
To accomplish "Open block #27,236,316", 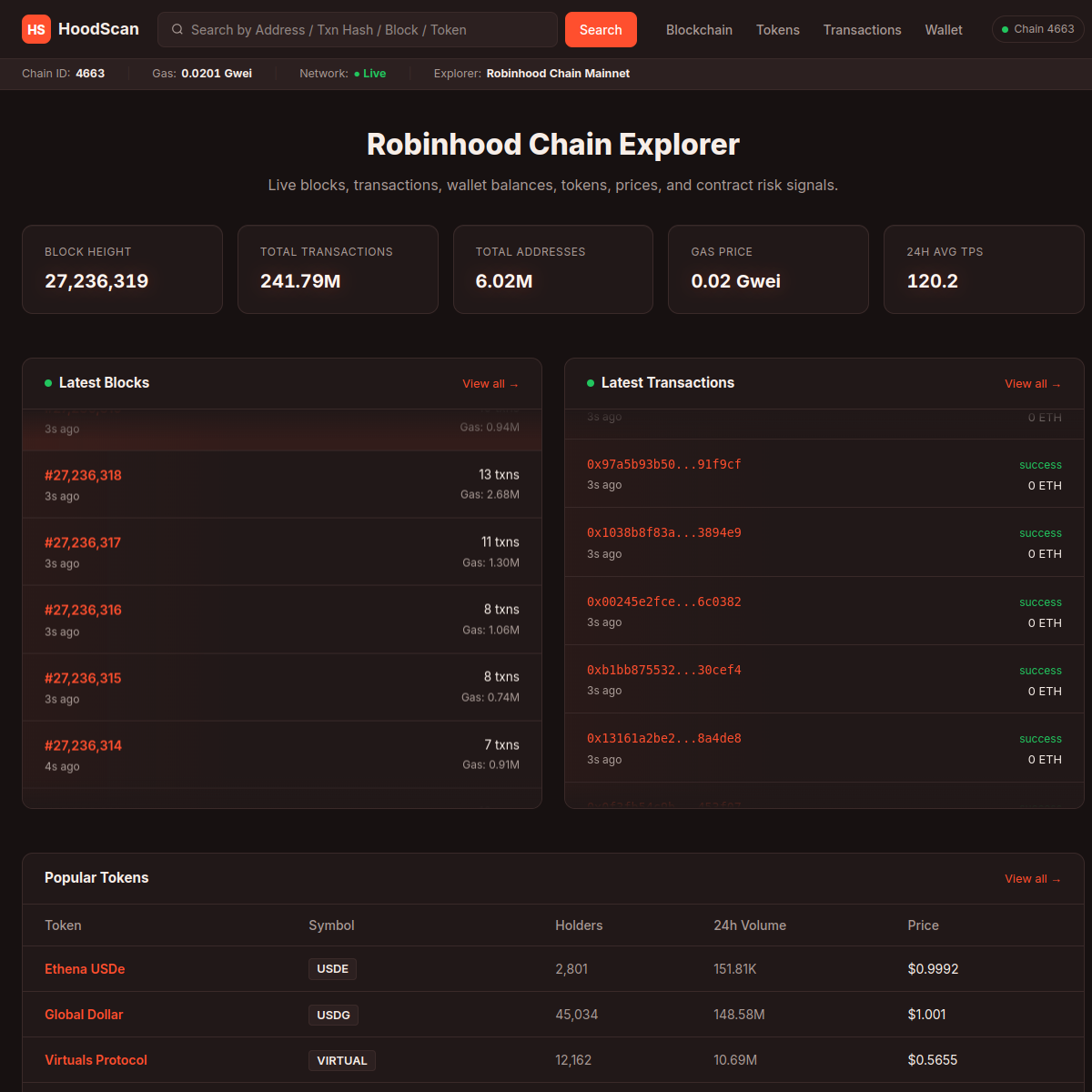I will [x=83, y=610].
